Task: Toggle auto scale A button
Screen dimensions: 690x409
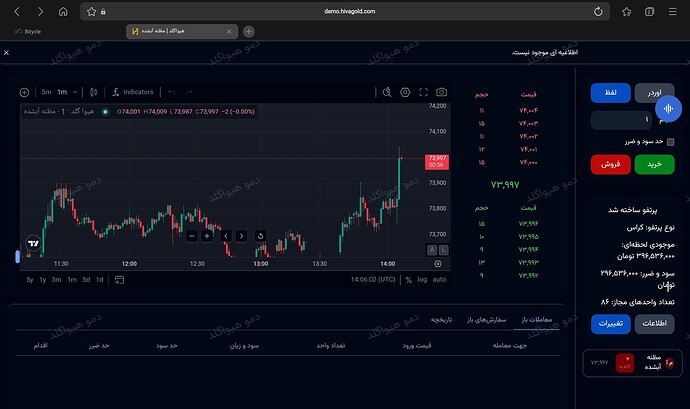Action: [x=432, y=250]
